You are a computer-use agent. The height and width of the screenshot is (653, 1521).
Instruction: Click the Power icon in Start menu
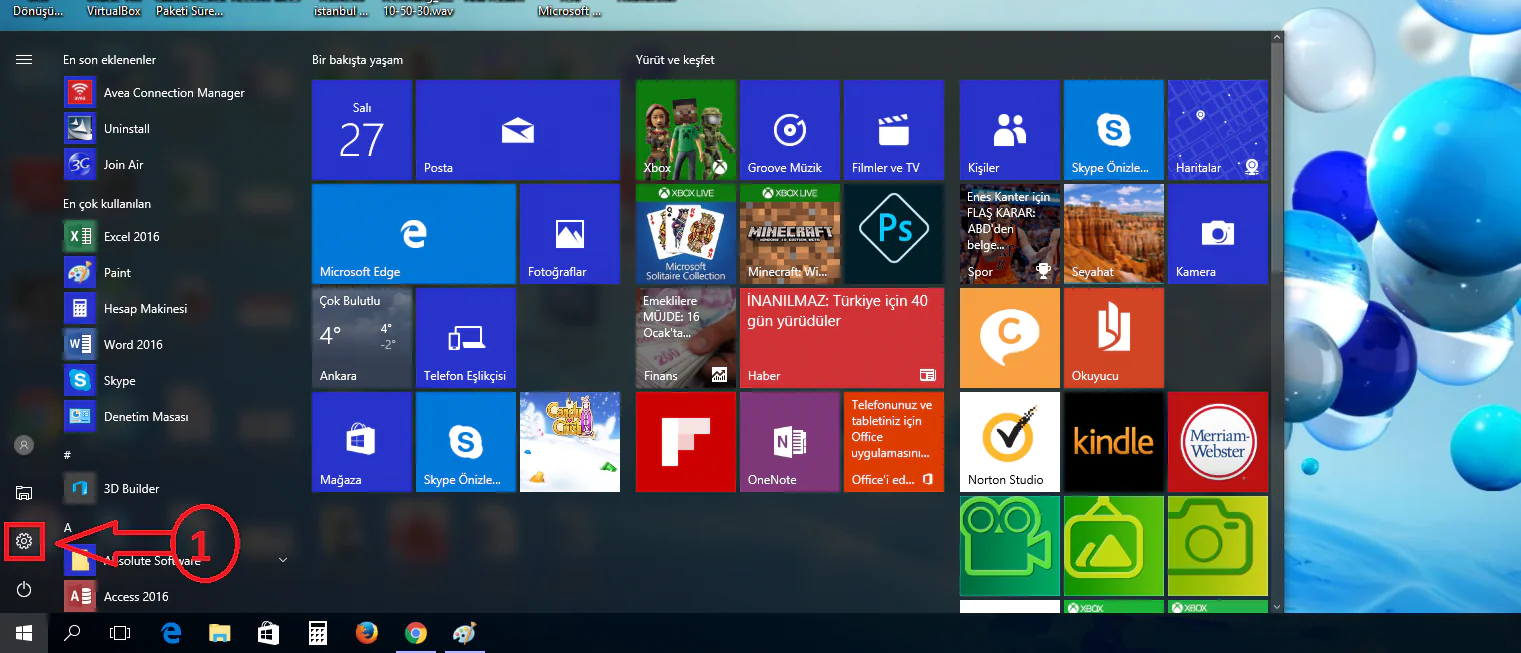(24, 590)
